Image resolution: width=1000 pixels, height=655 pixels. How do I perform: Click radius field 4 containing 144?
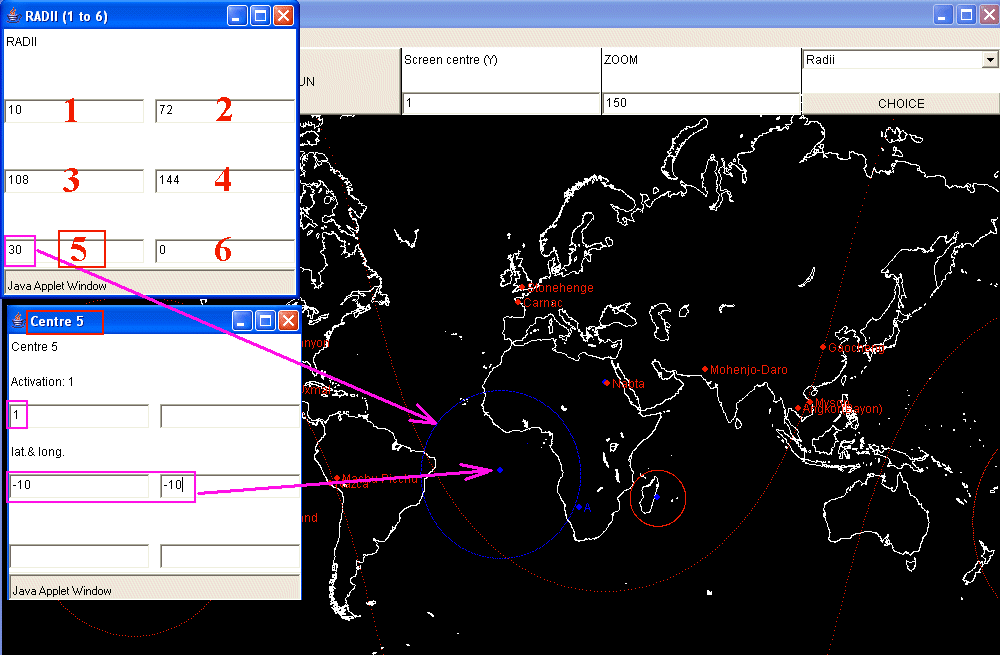coord(224,180)
